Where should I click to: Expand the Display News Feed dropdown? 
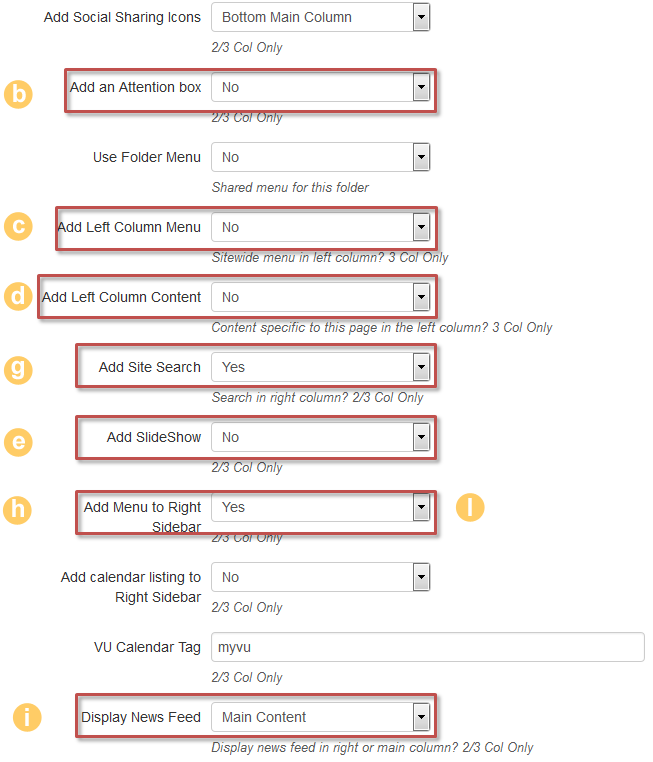[x=320, y=717]
